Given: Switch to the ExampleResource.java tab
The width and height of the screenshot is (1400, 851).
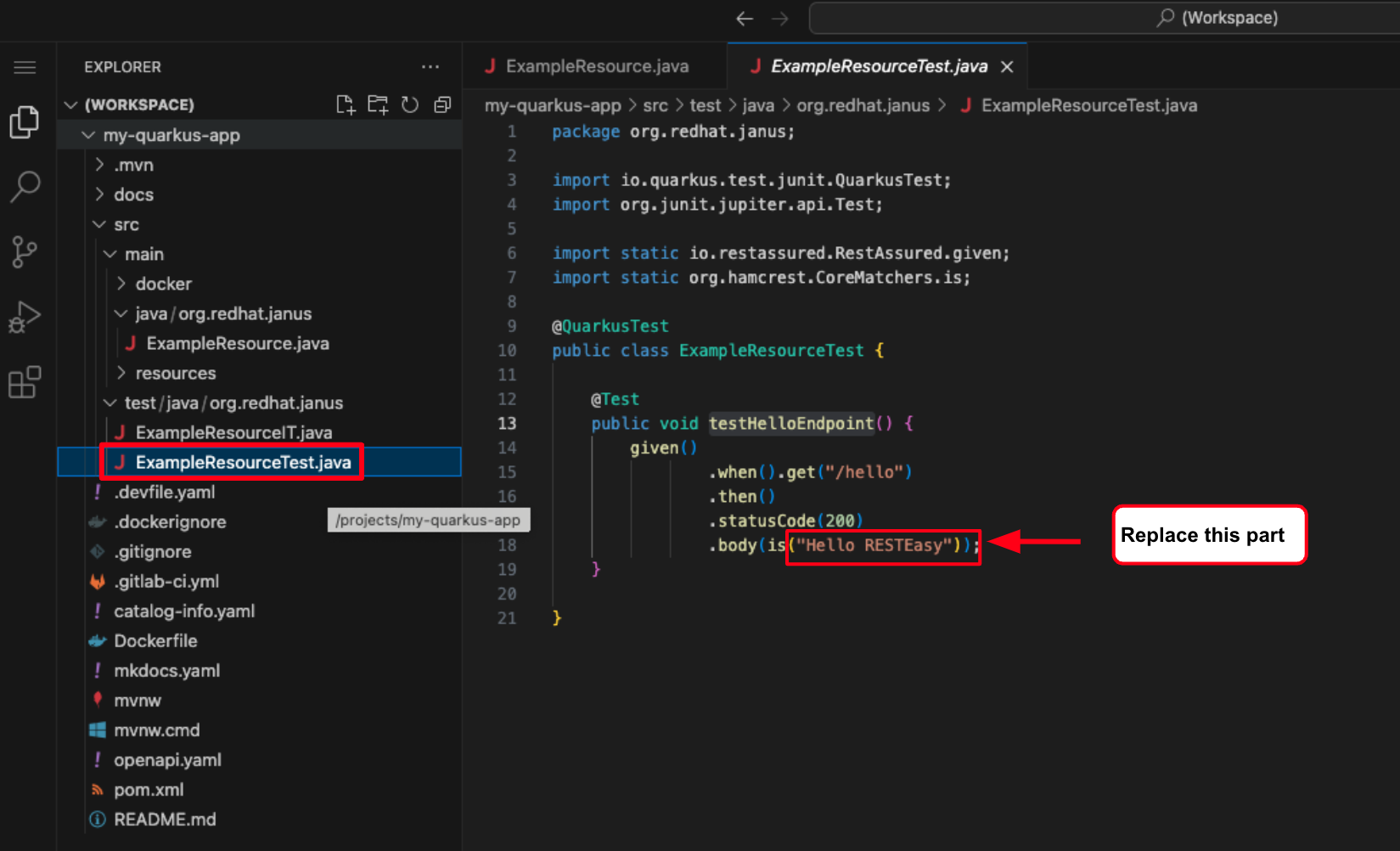Looking at the screenshot, I should coord(595,66).
